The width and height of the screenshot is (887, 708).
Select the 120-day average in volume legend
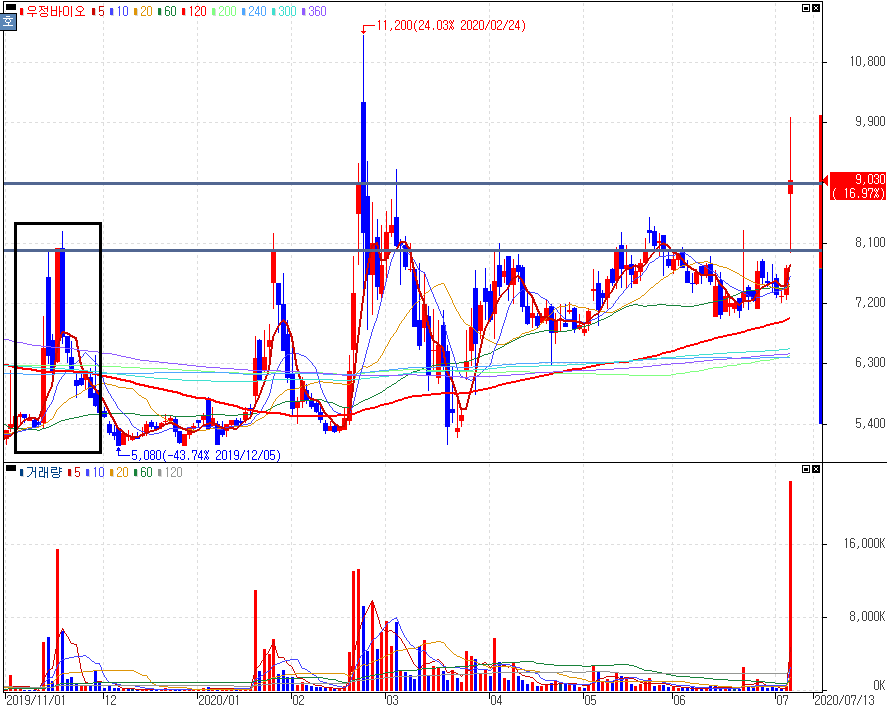[170, 472]
